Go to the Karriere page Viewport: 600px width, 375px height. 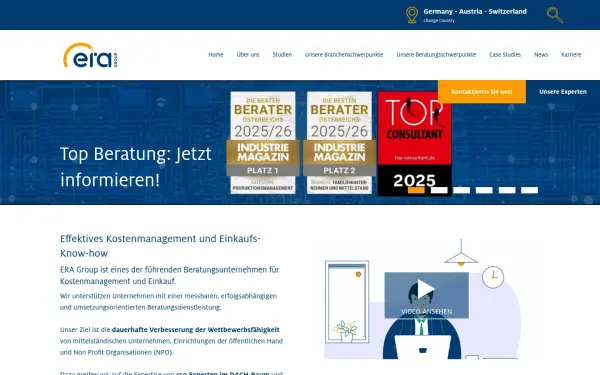click(x=571, y=55)
